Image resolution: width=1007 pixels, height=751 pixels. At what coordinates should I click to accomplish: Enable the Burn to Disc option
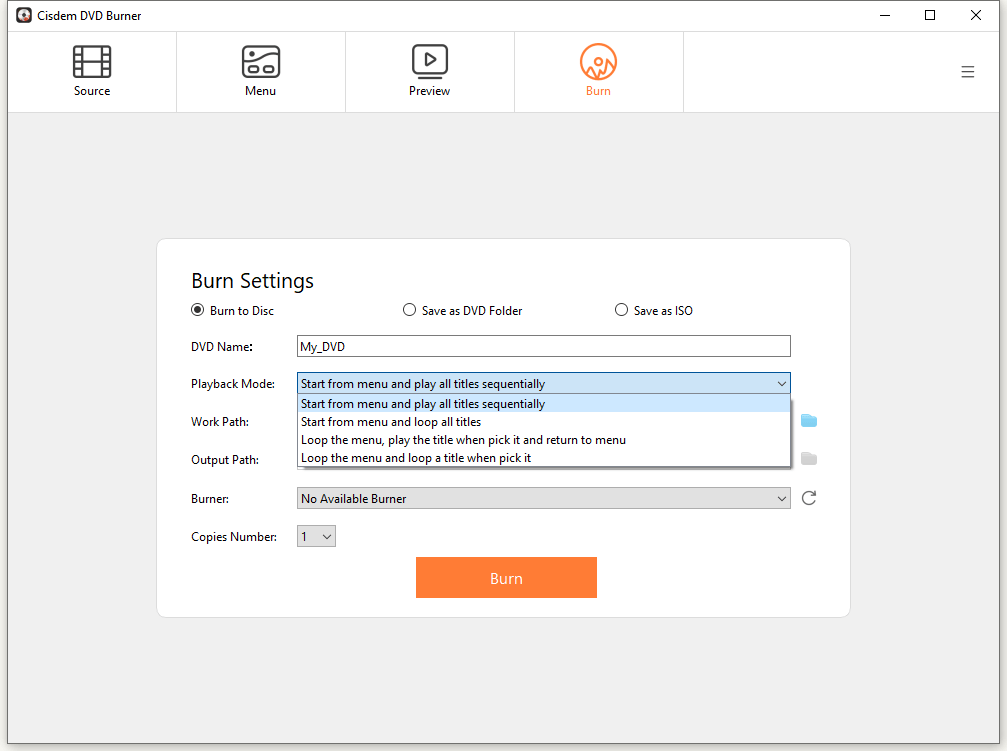(x=197, y=310)
